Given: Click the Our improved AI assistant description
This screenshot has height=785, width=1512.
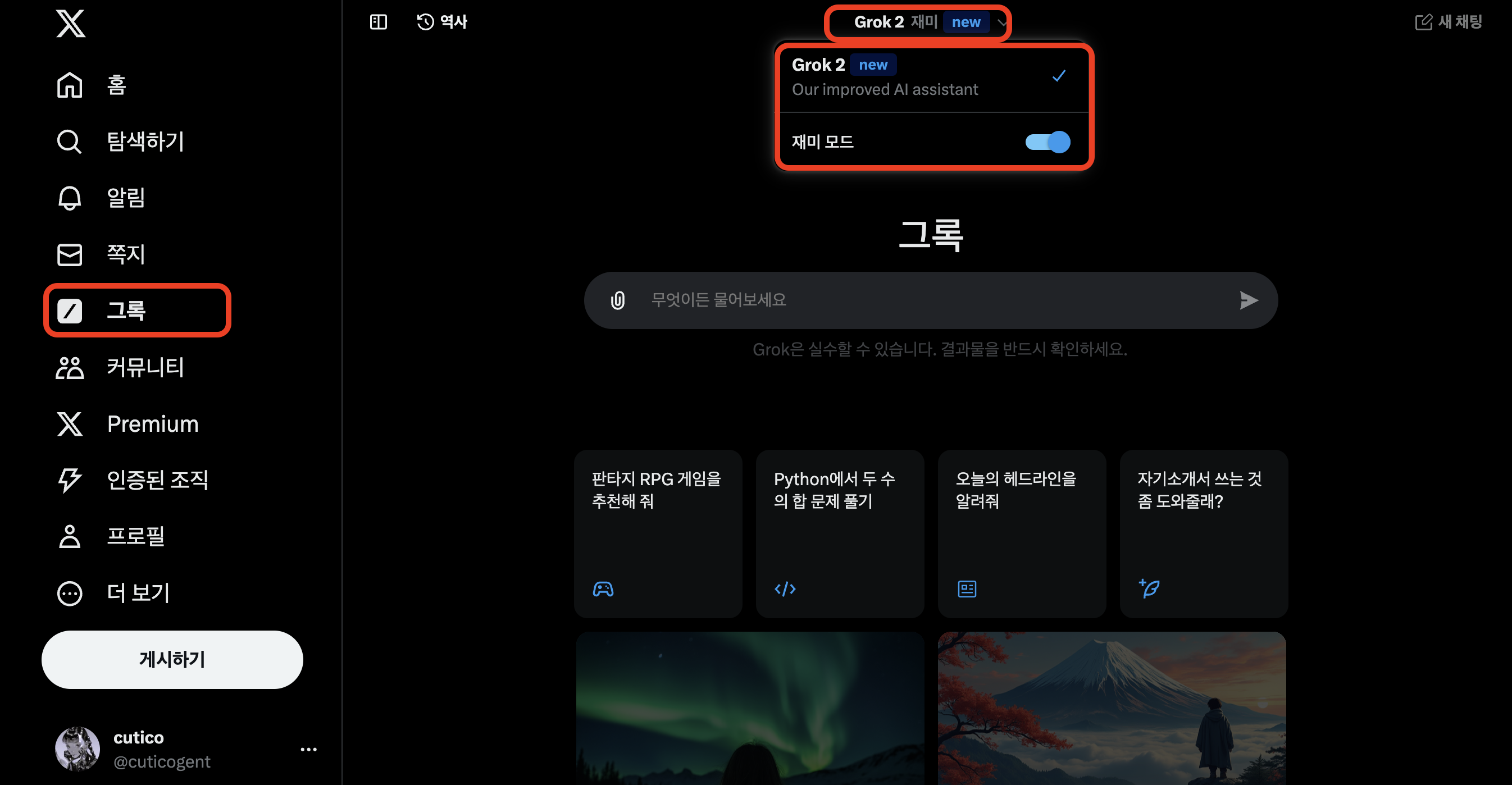Looking at the screenshot, I should coord(885,89).
